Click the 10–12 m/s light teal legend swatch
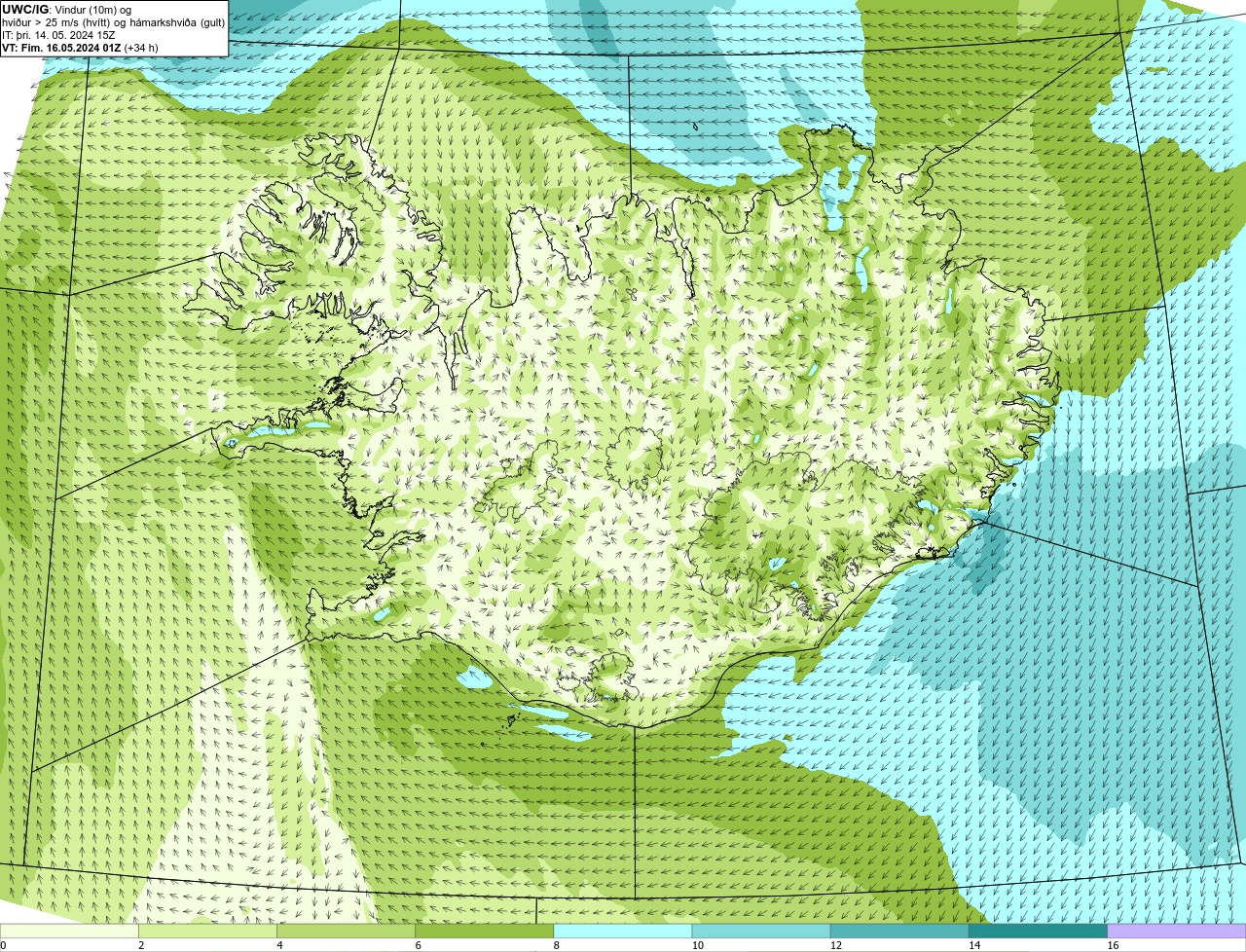The width and height of the screenshot is (1246, 952). [x=761, y=931]
